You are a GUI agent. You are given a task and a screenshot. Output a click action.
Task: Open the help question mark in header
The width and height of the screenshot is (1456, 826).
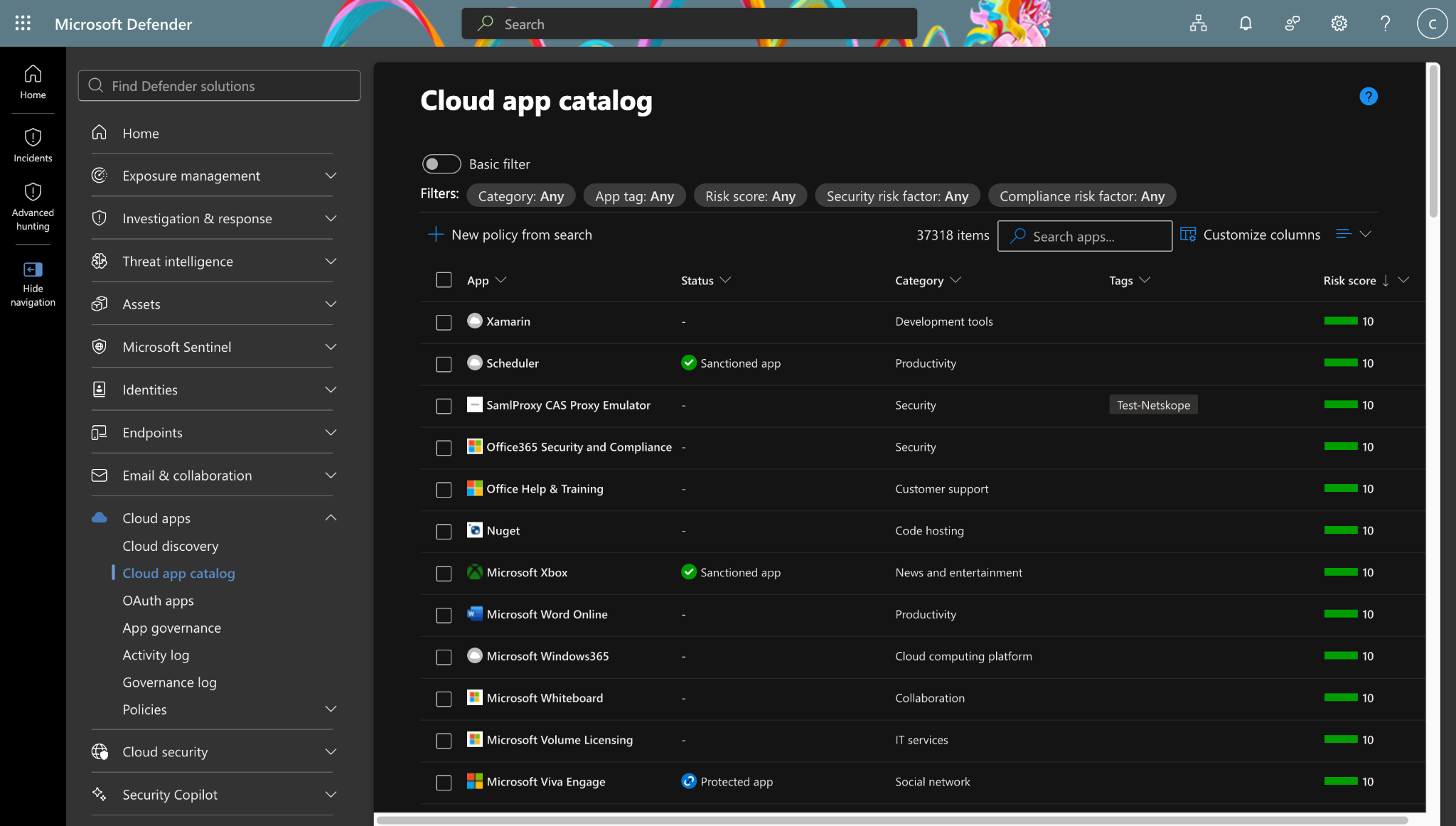click(1385, 23)
